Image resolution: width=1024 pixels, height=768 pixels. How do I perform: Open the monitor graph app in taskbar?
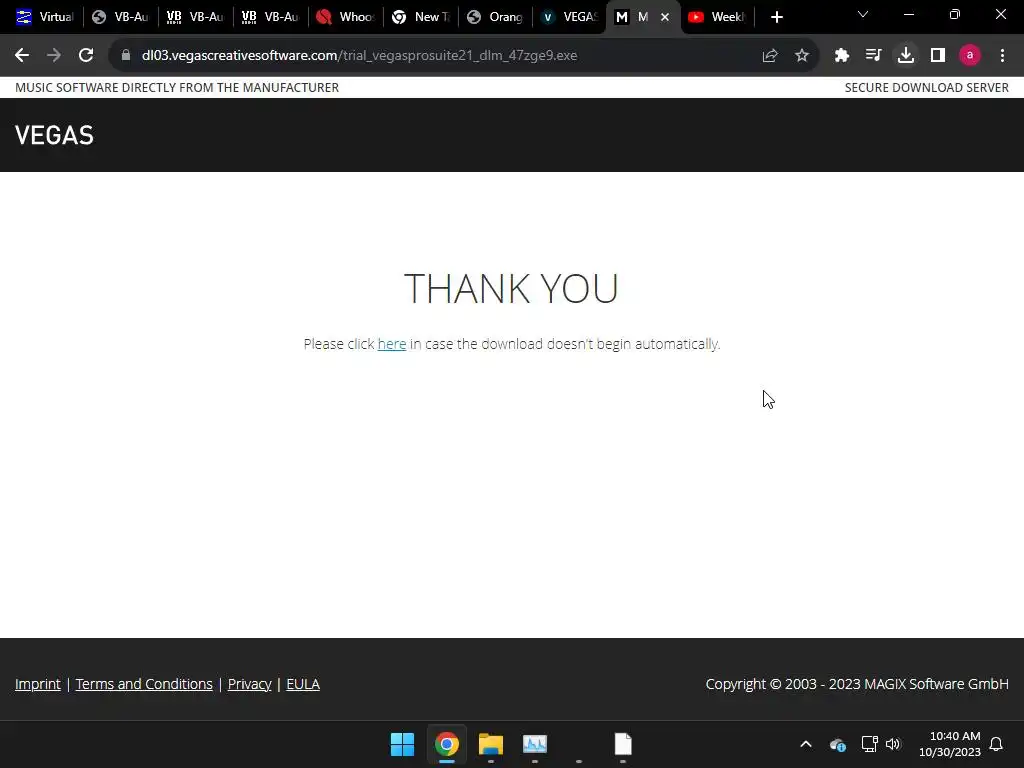click(535, 744)
